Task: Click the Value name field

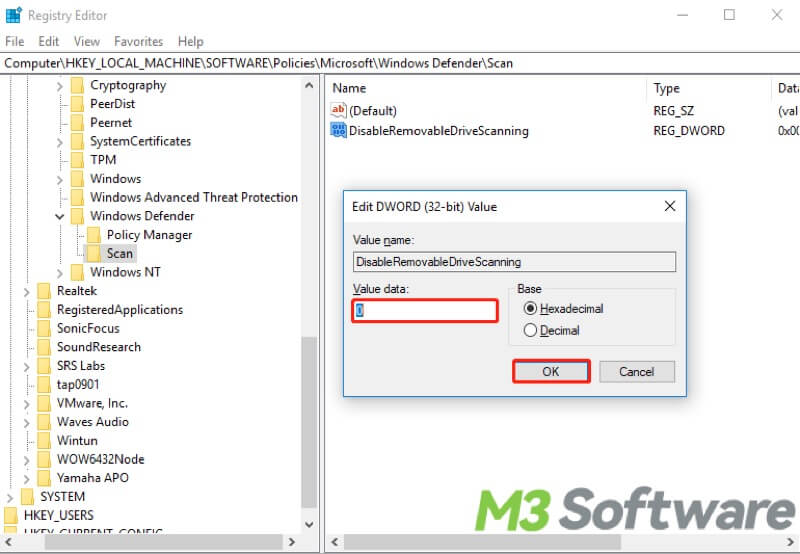Action: coord(514,262)
